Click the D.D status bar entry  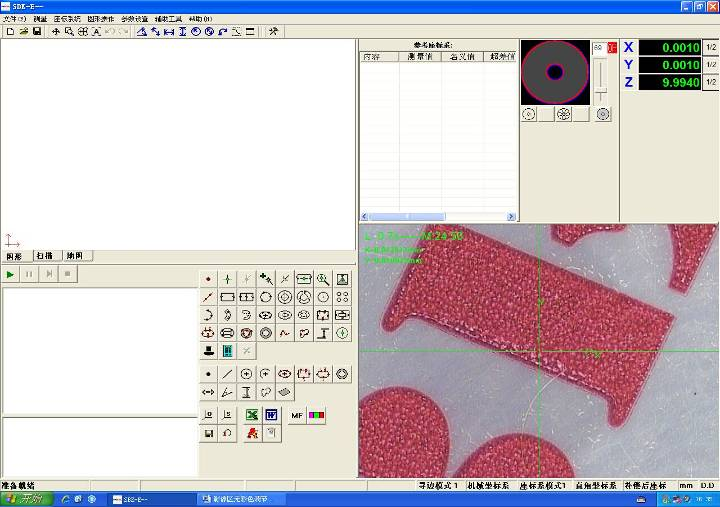tap(707, 485)
